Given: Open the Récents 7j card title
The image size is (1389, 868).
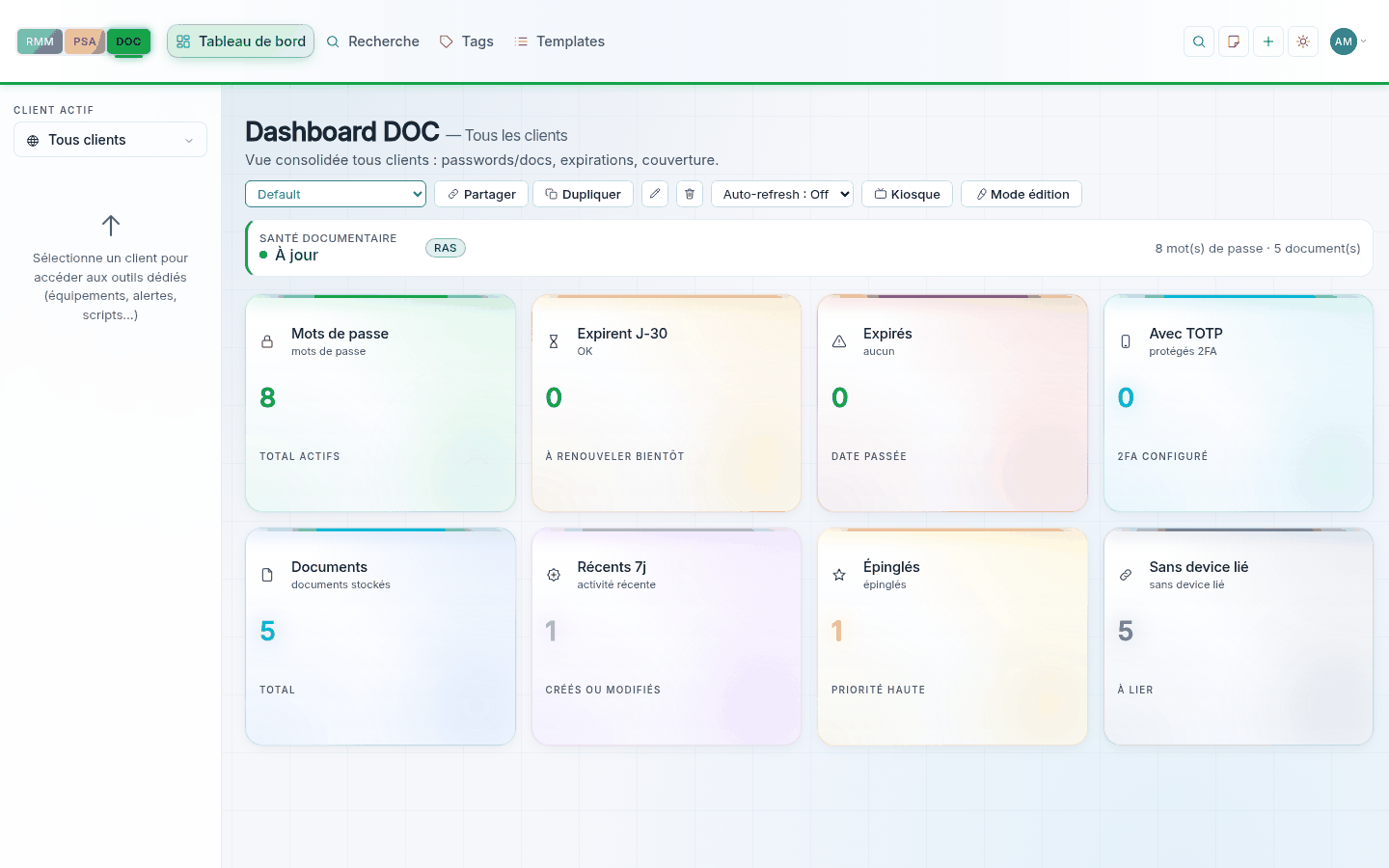Looking at the screenshot, I should click(612, 567).
